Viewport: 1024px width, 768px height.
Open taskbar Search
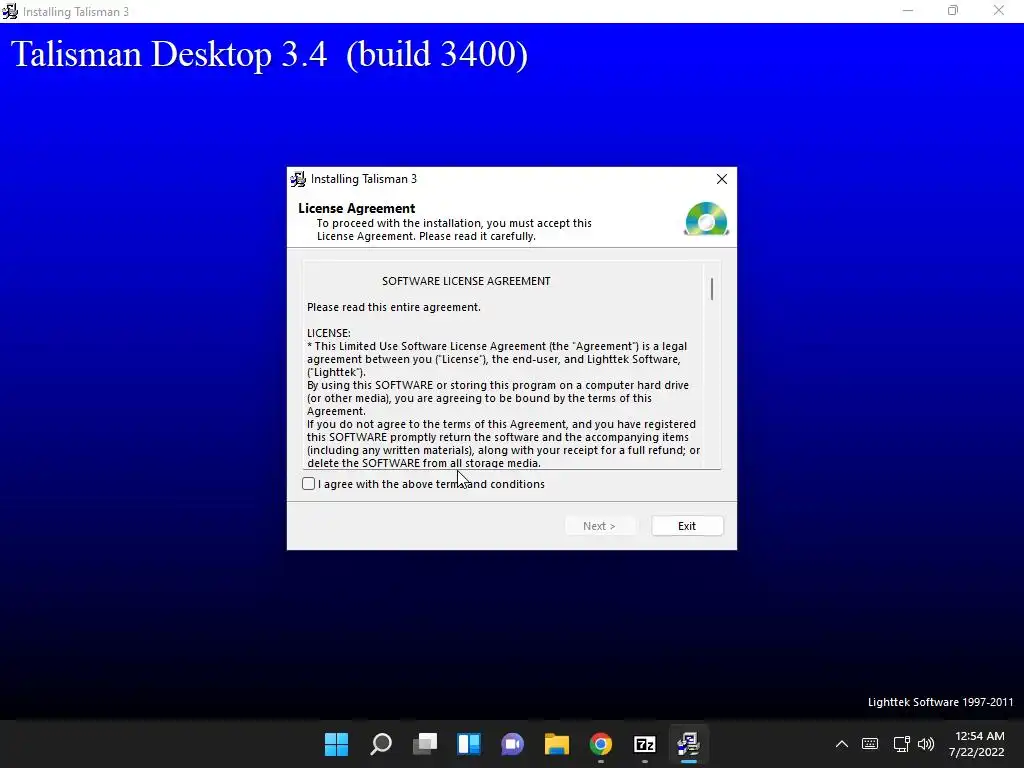(x=381, y=744)
